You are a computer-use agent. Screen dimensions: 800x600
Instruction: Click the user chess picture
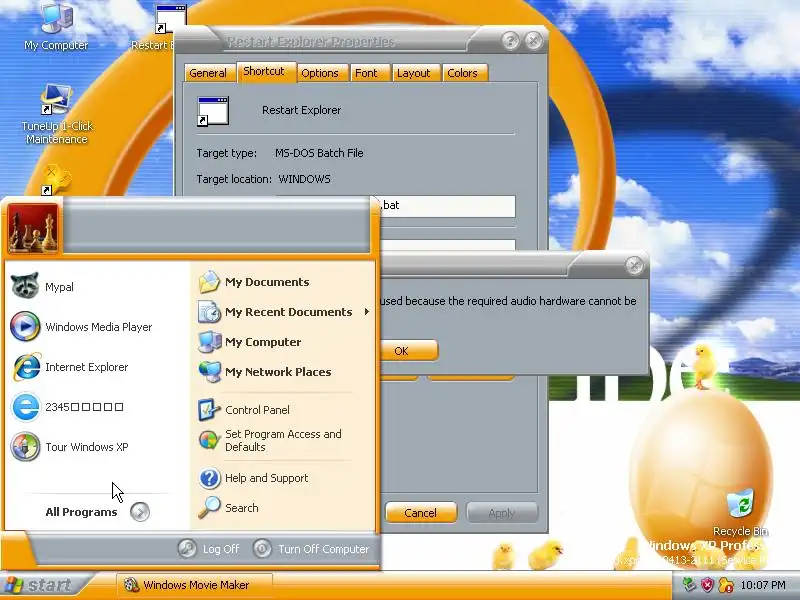click(x=33, y=228)
